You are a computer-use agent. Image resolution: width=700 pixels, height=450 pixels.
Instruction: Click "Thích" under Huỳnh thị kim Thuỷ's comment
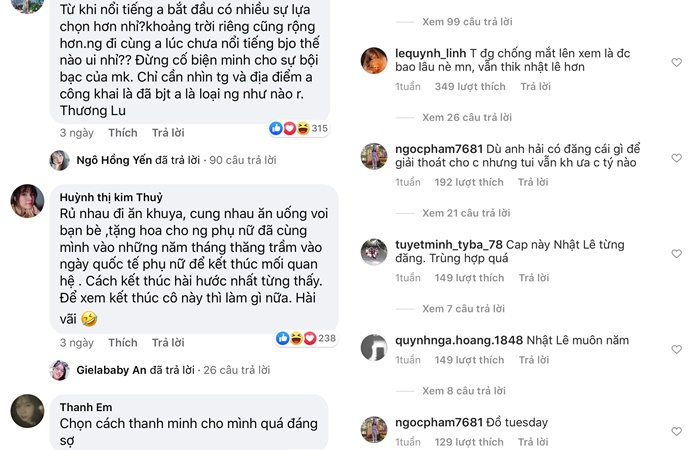[123, 342]
